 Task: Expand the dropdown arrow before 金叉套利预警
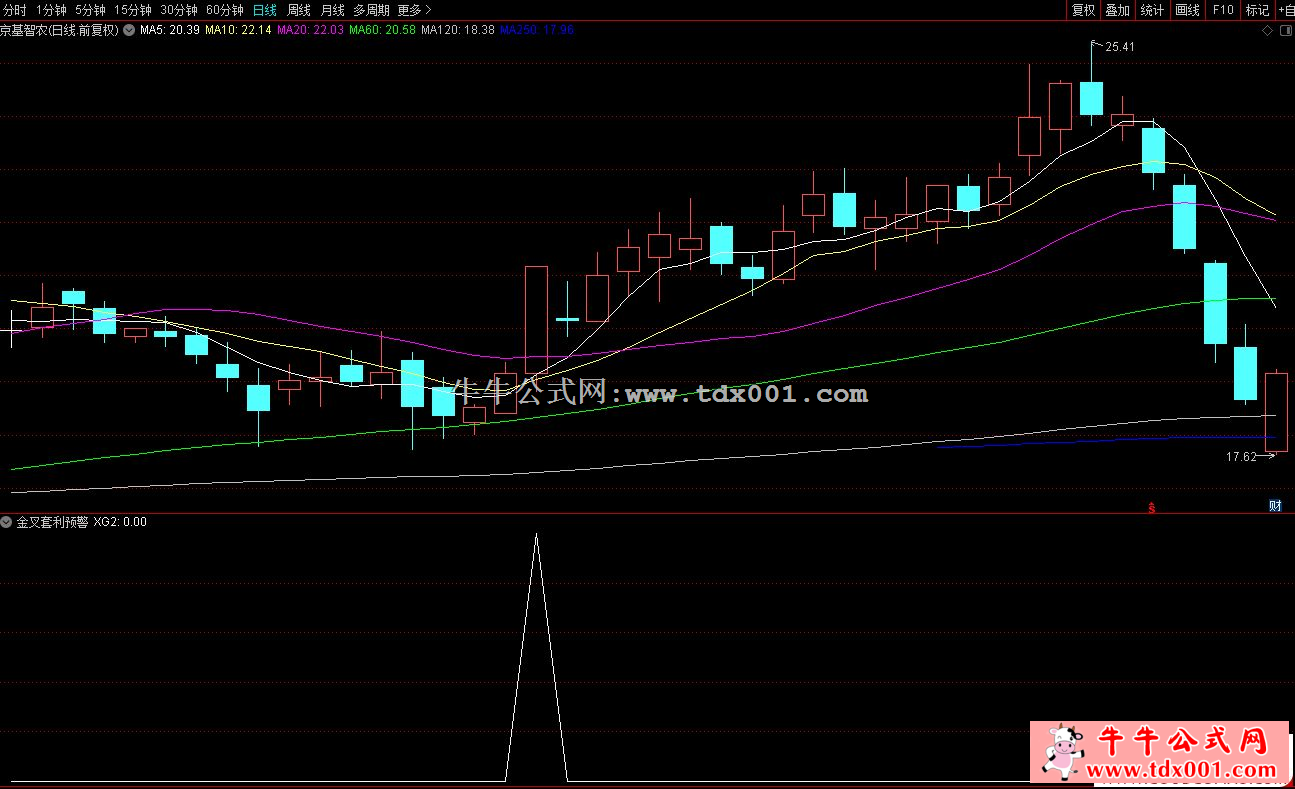click(7, 522)
